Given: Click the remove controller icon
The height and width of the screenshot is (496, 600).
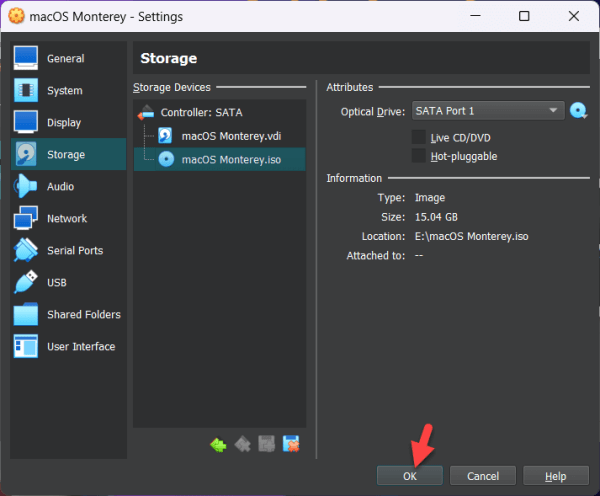Looking at the screenshot, I should [x=243, y=445].
